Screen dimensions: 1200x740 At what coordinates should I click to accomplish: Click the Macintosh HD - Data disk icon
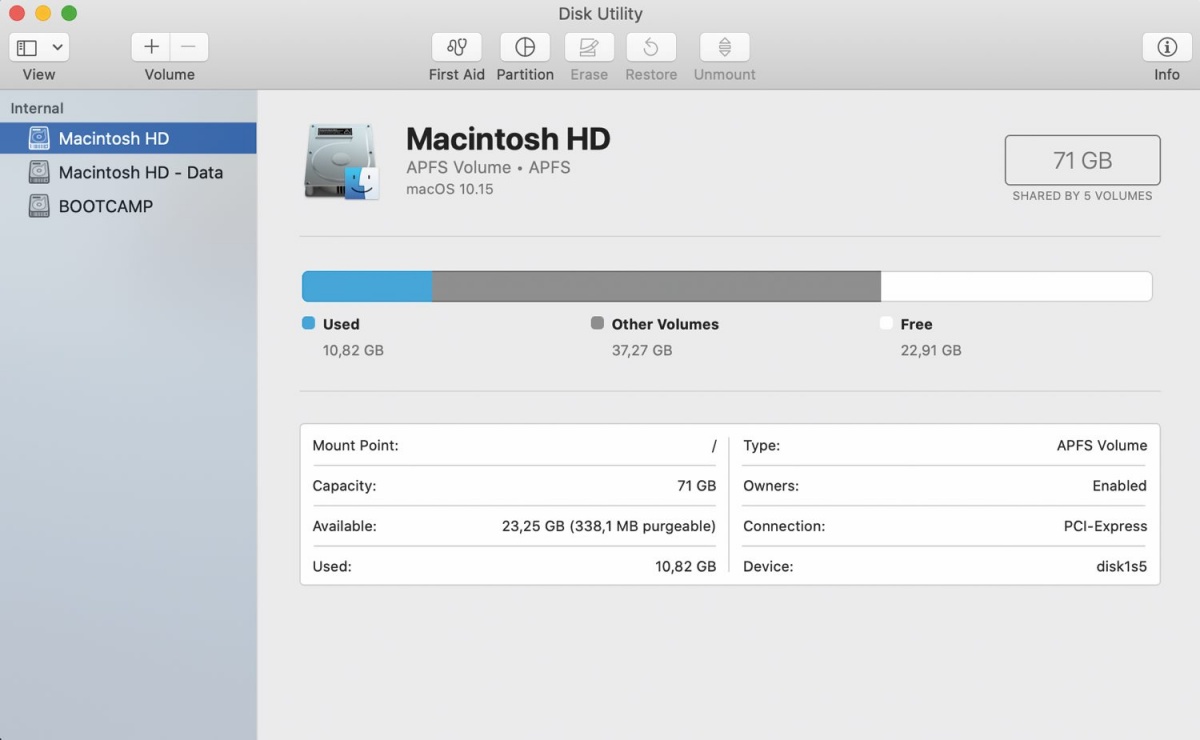39,172
